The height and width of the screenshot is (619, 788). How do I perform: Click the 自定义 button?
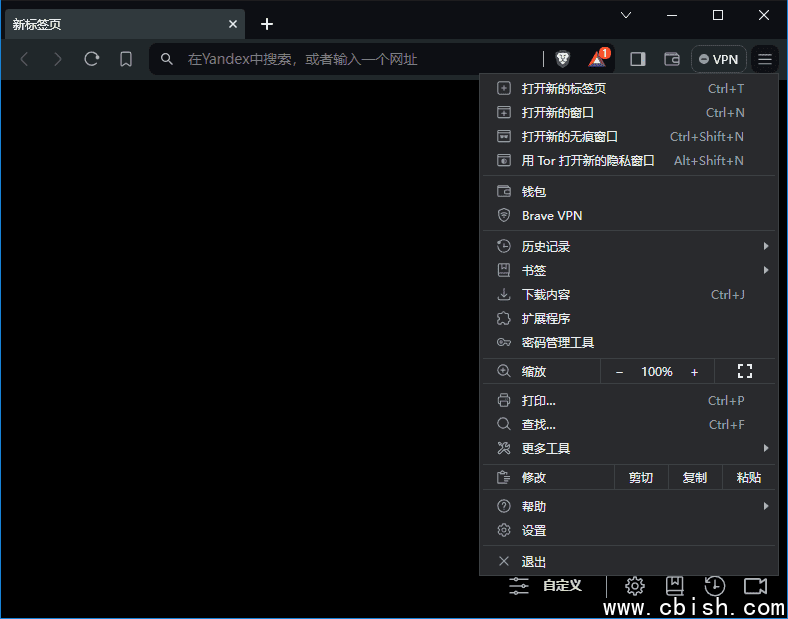(547, 586)
